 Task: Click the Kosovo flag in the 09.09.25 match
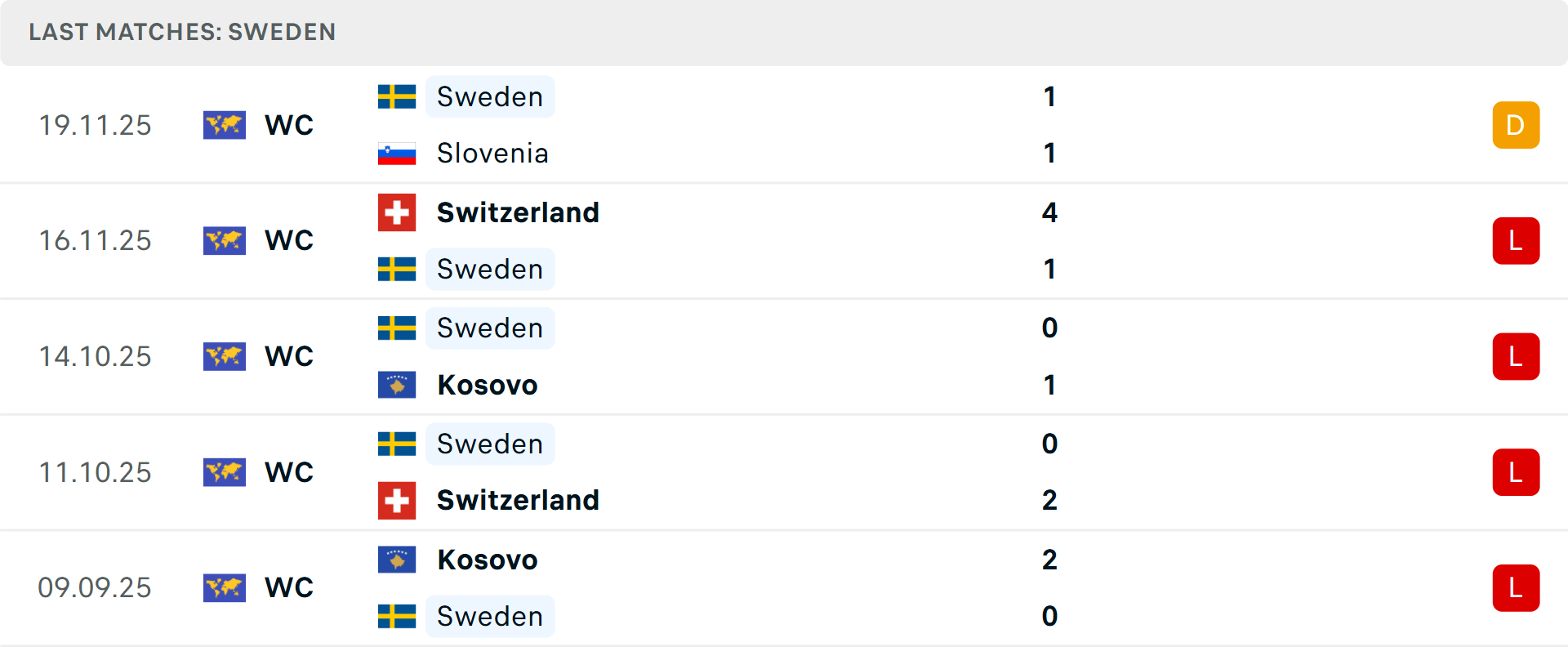coord(397,560)
